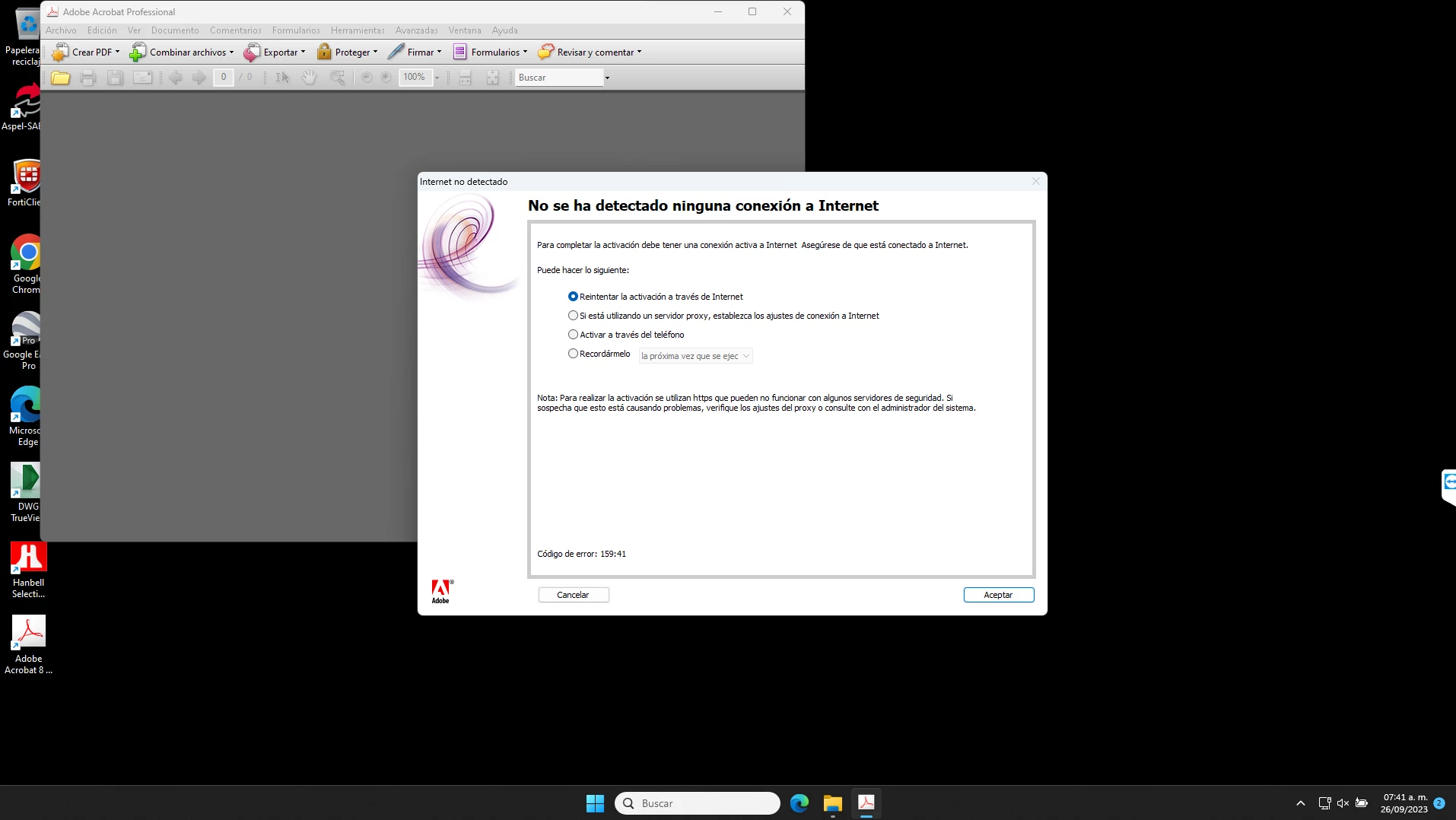Click the print icon in Acrobat toolbar
Image resolution: width=1456 pixels, height=820 pixels.
pos(87,78)
